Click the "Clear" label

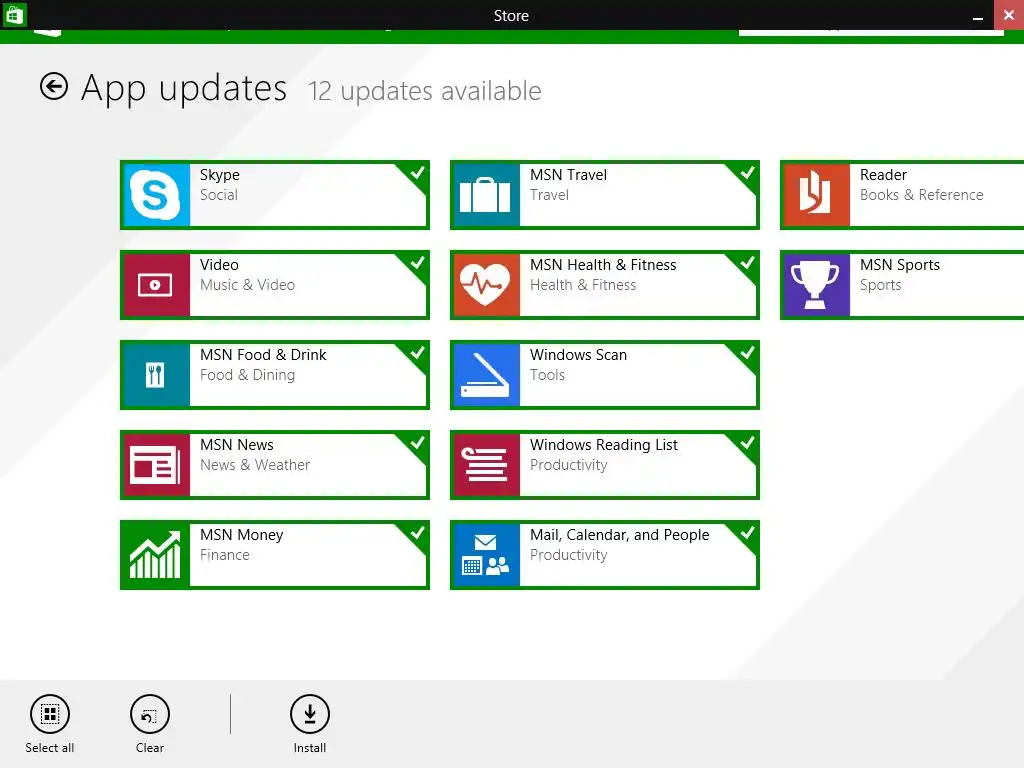pos(150,748)
